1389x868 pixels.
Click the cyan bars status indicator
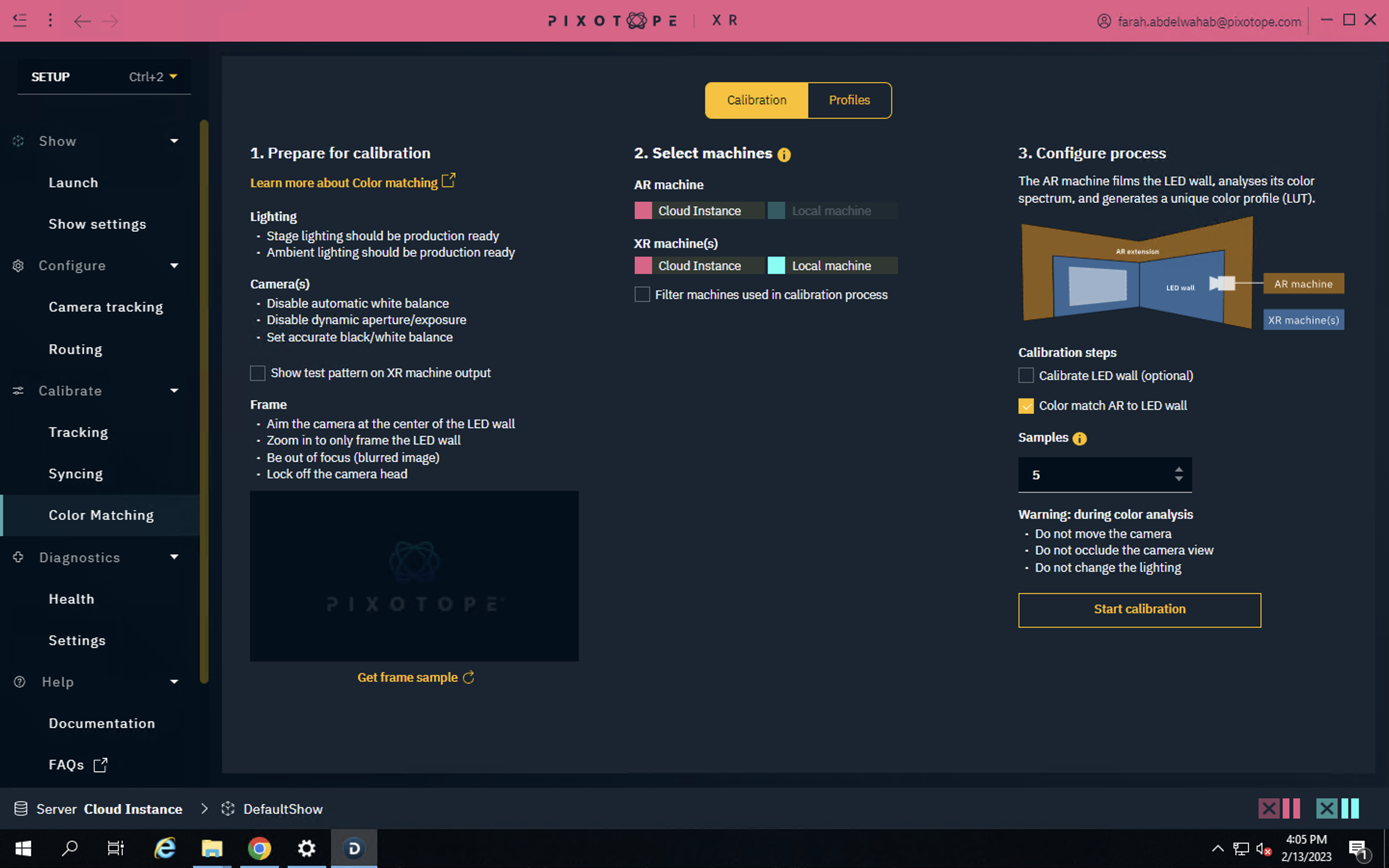coord(1350,809)
